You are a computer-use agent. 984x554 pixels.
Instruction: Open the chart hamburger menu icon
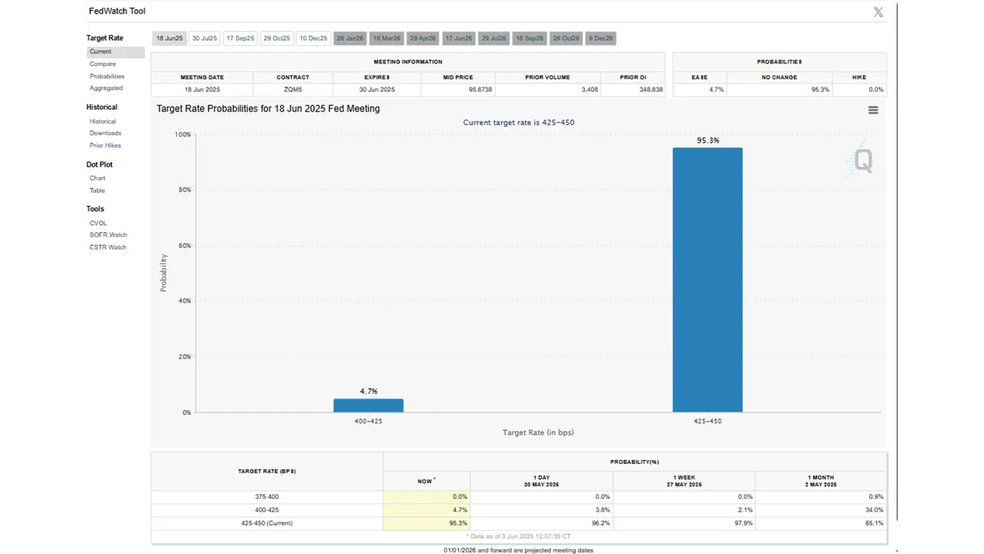[873, 110]
